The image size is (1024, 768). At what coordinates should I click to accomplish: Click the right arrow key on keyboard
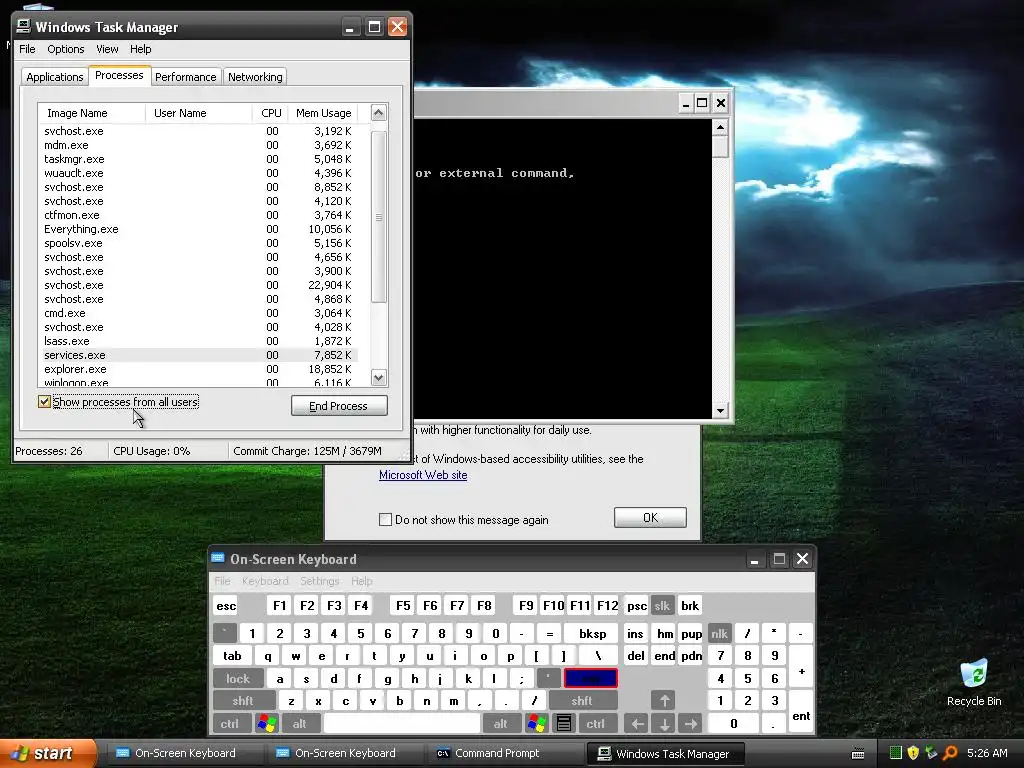691,724
